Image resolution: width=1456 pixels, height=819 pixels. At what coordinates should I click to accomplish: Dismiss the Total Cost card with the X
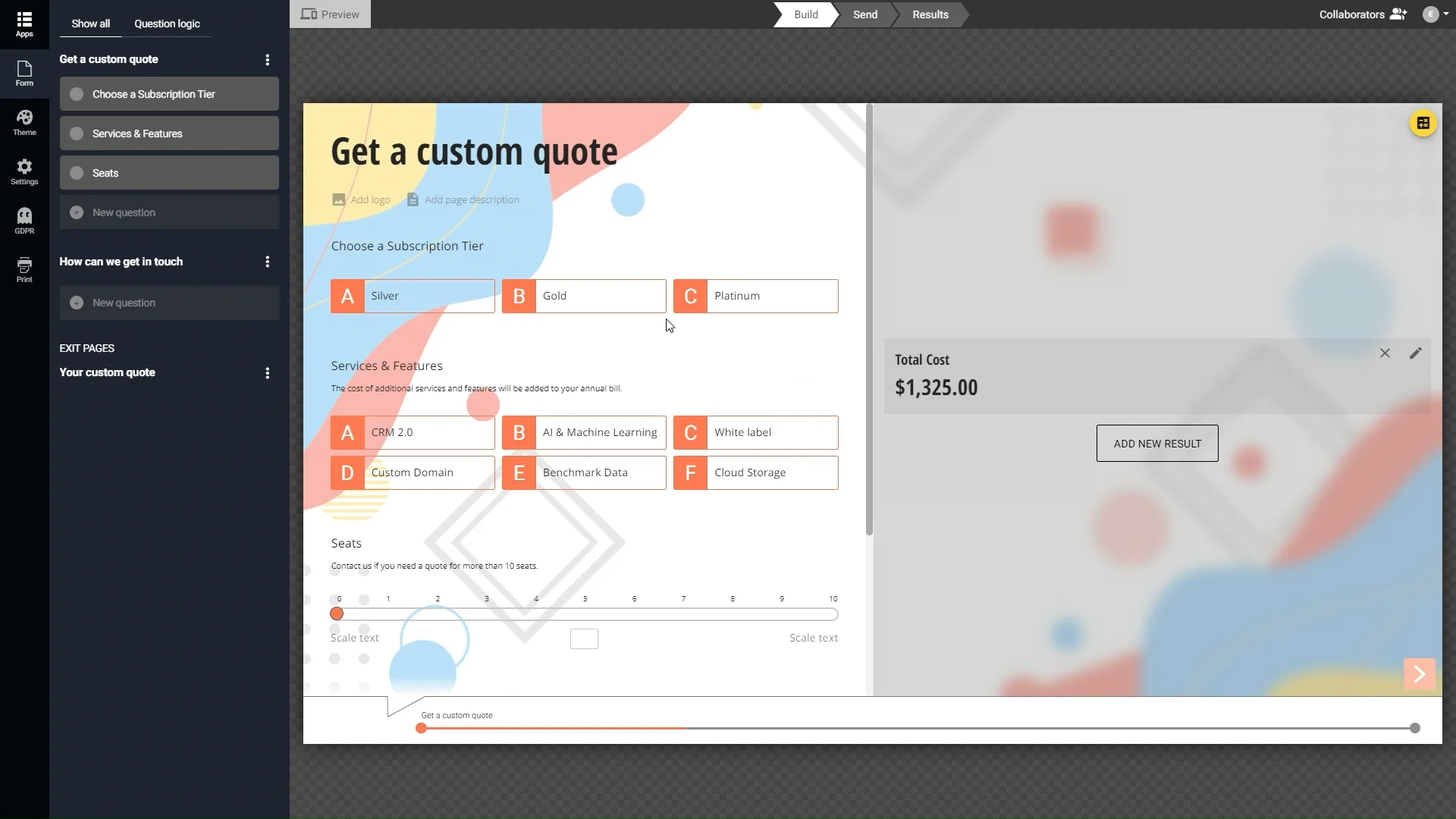click(x=1385, y=353)
